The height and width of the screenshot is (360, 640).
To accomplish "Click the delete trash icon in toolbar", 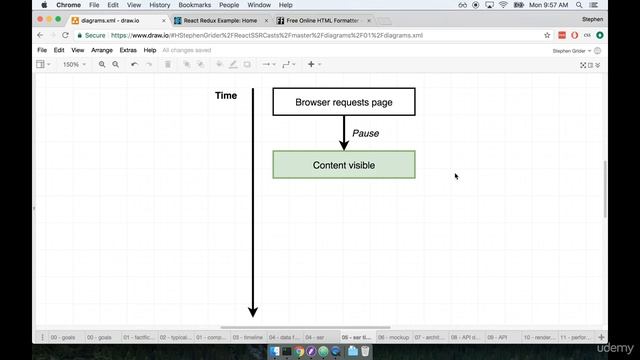I will (168, 64).
